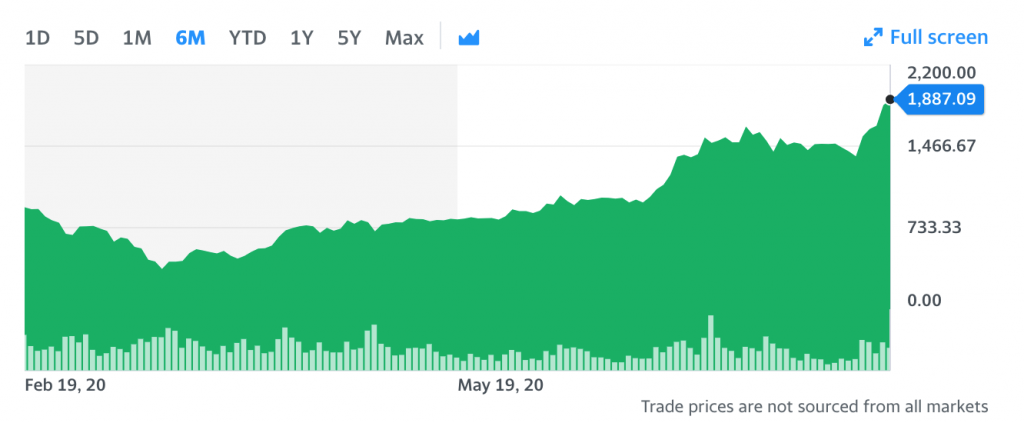Select the active 6M range tab

tap(190, 38)
